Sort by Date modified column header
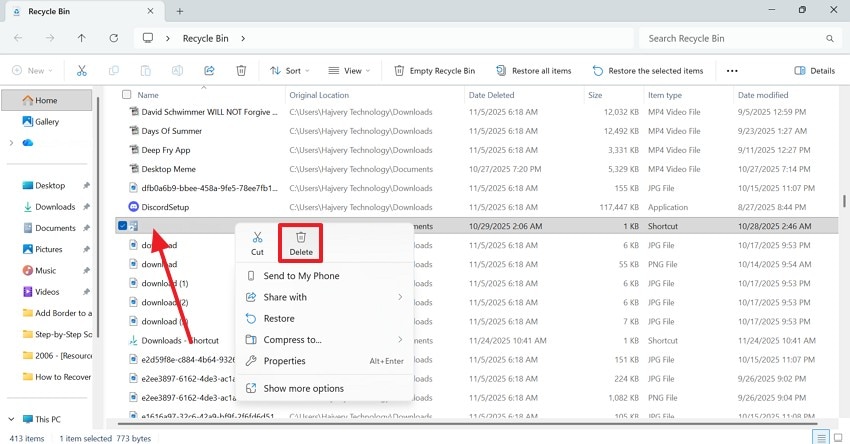The height and width of the screenshot is (444, 850). coord(785,95)
